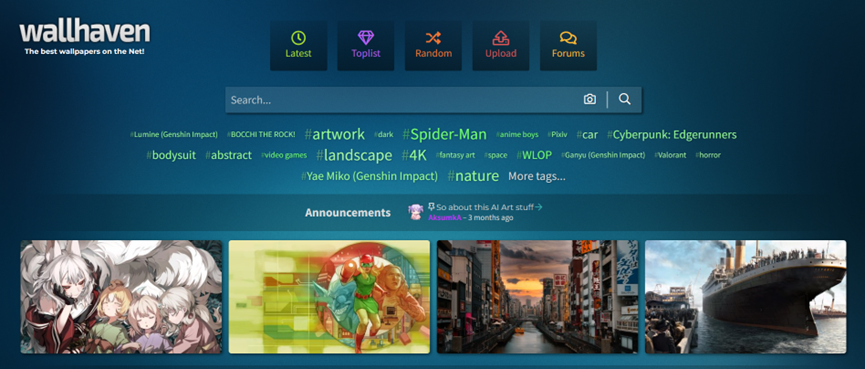Open 'So about this AI Art stuff' announcement

click(485, 207)
